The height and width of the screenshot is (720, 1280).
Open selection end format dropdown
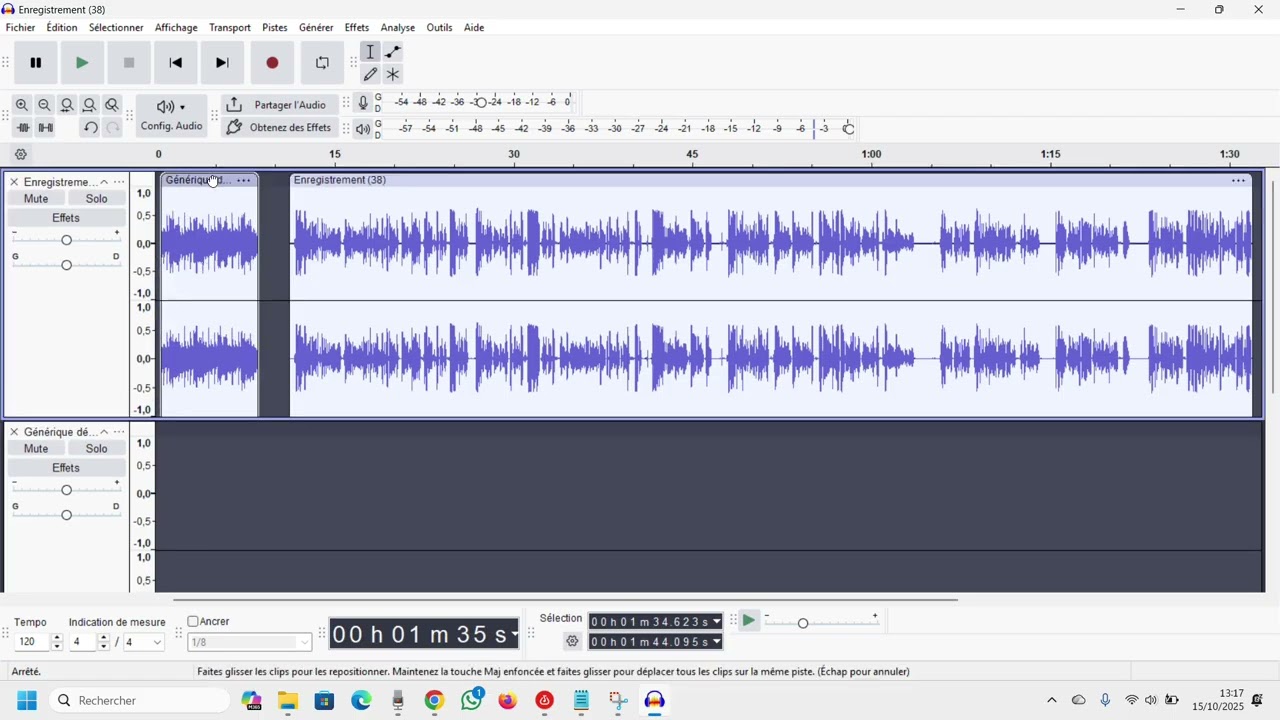(717, 642)
